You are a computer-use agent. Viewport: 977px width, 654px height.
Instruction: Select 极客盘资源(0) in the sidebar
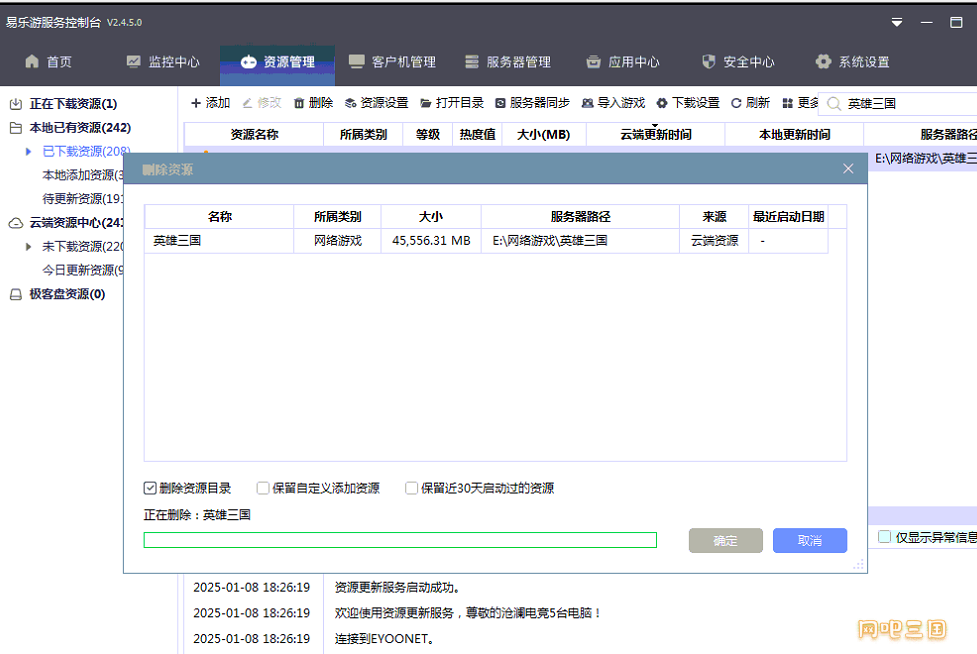[x=67, y=295]
